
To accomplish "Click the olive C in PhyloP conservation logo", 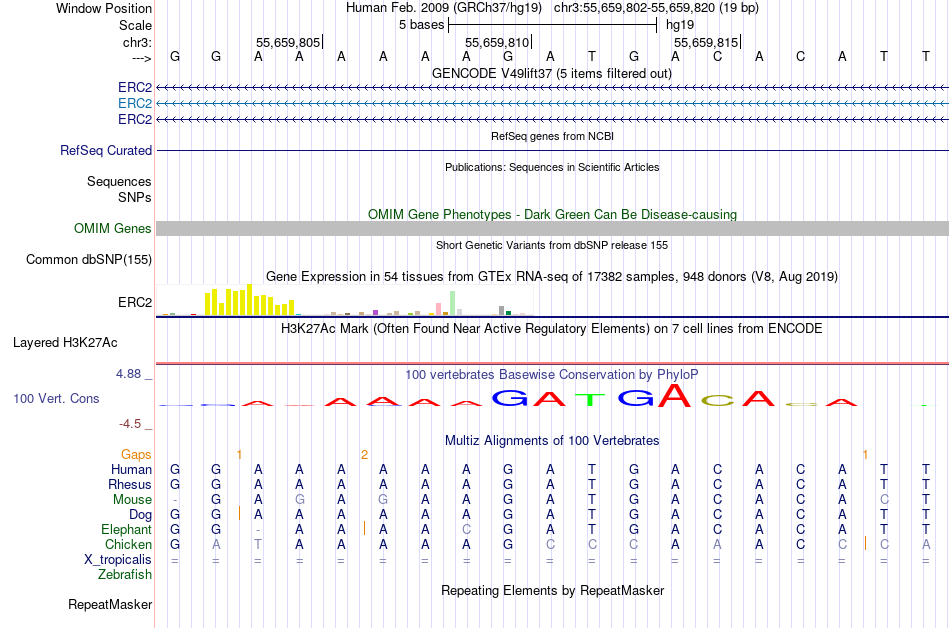I will pos(717,400).
